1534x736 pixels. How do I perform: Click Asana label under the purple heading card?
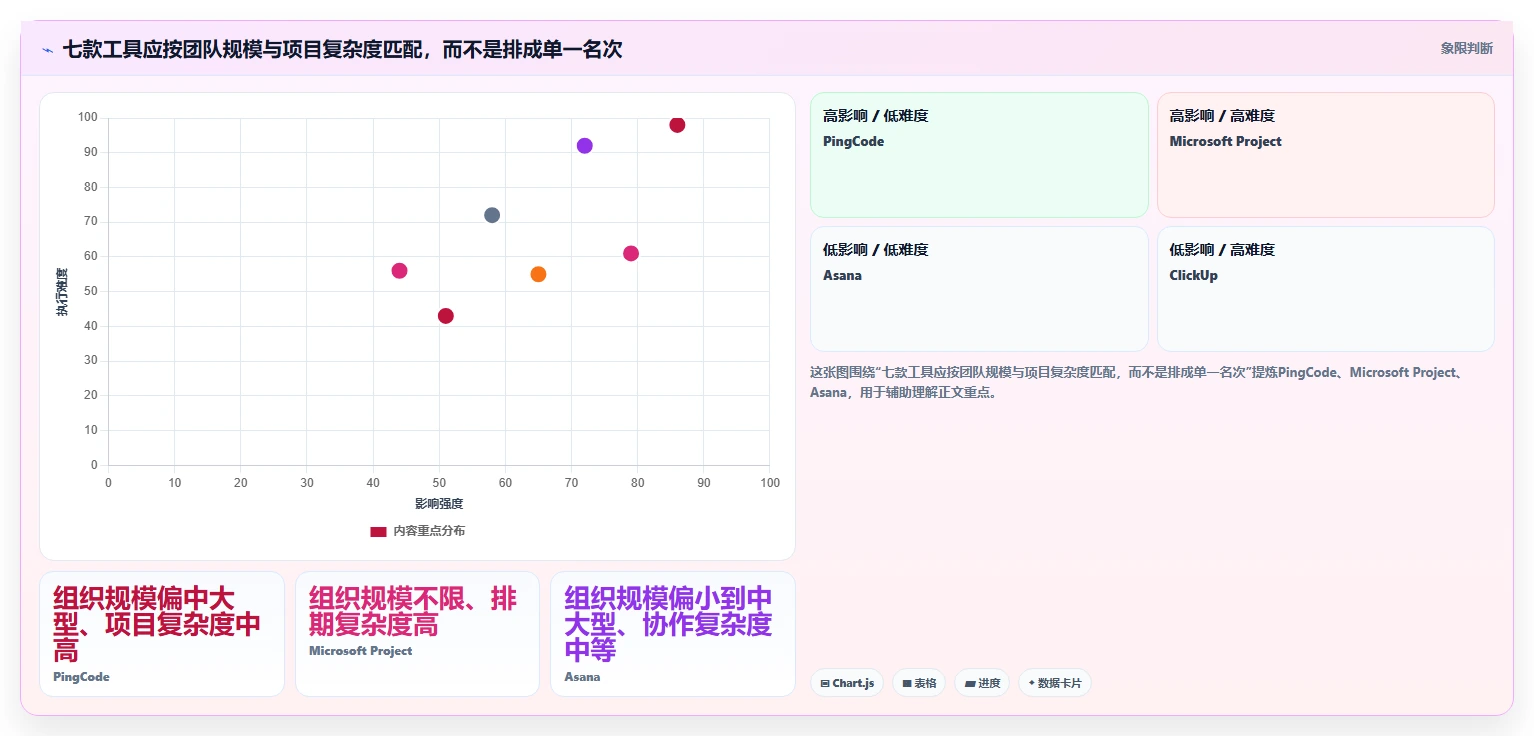click(x=582, y=677)
